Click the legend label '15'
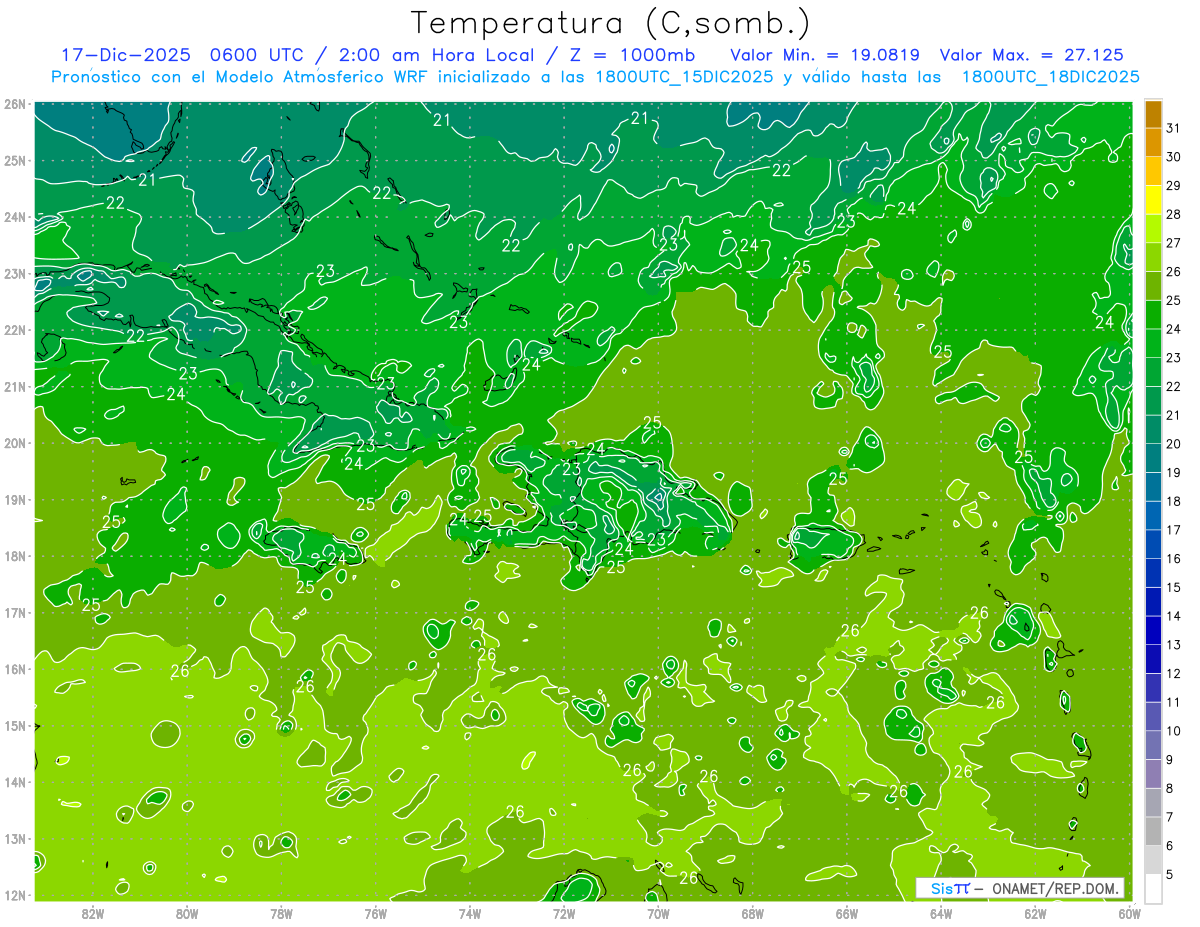Image resolution: width=1200 pixels, height=927 pixels. pos(1174,587)
